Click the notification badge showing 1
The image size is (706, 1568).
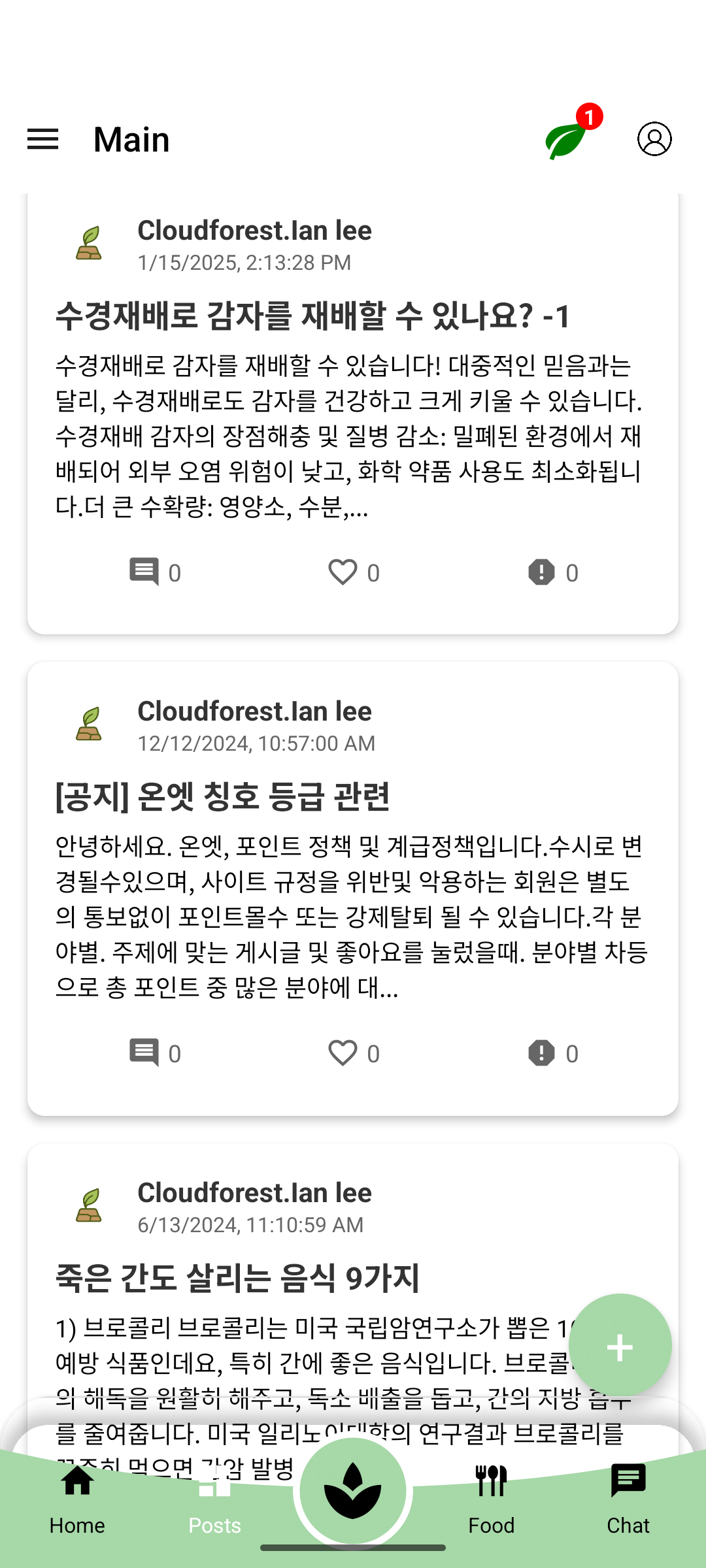click(589, 118)
